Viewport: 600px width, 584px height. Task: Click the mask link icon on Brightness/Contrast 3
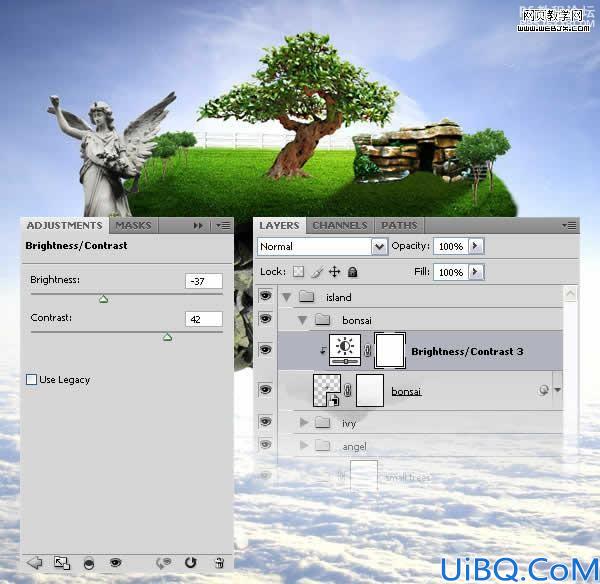[x=367, y=350]
